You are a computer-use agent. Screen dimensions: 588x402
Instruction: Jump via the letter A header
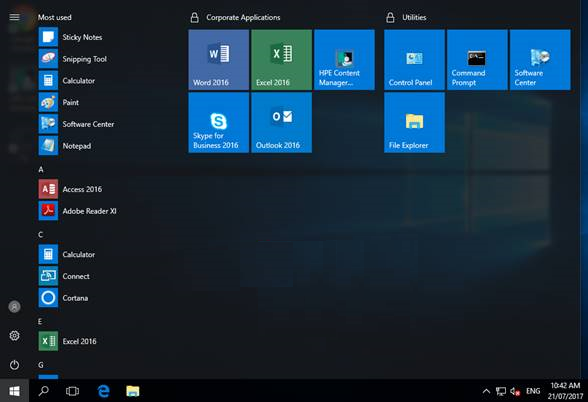[x=41, y=170]
